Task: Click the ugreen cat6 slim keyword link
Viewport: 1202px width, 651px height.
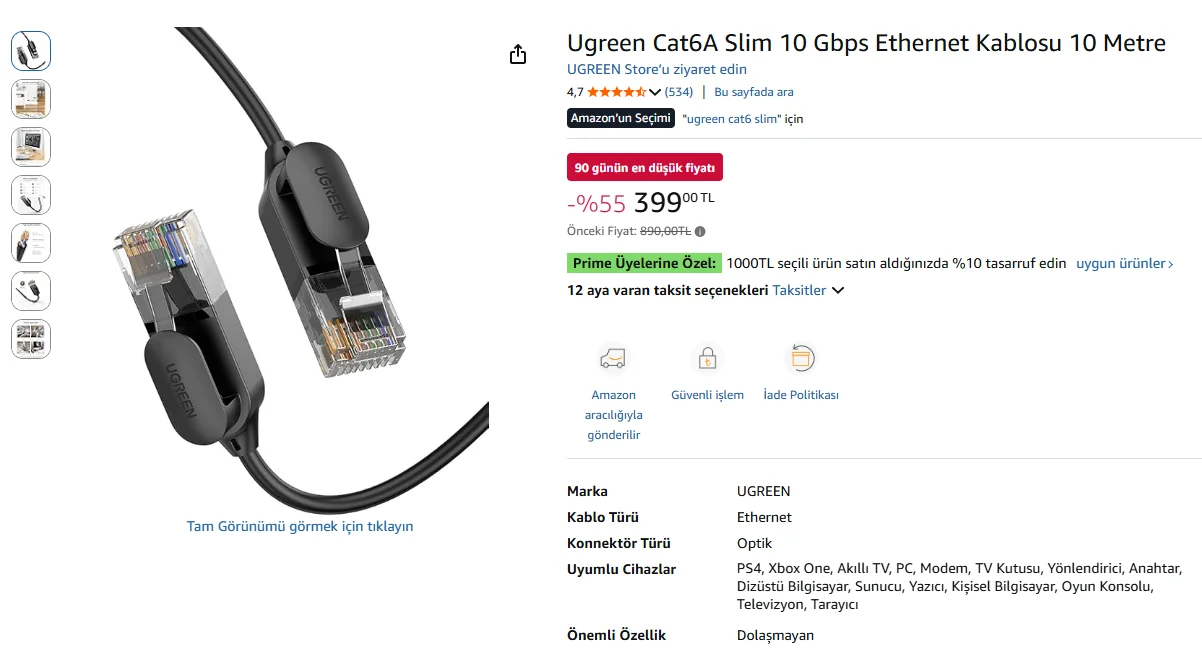Action: tap(732, 119)
